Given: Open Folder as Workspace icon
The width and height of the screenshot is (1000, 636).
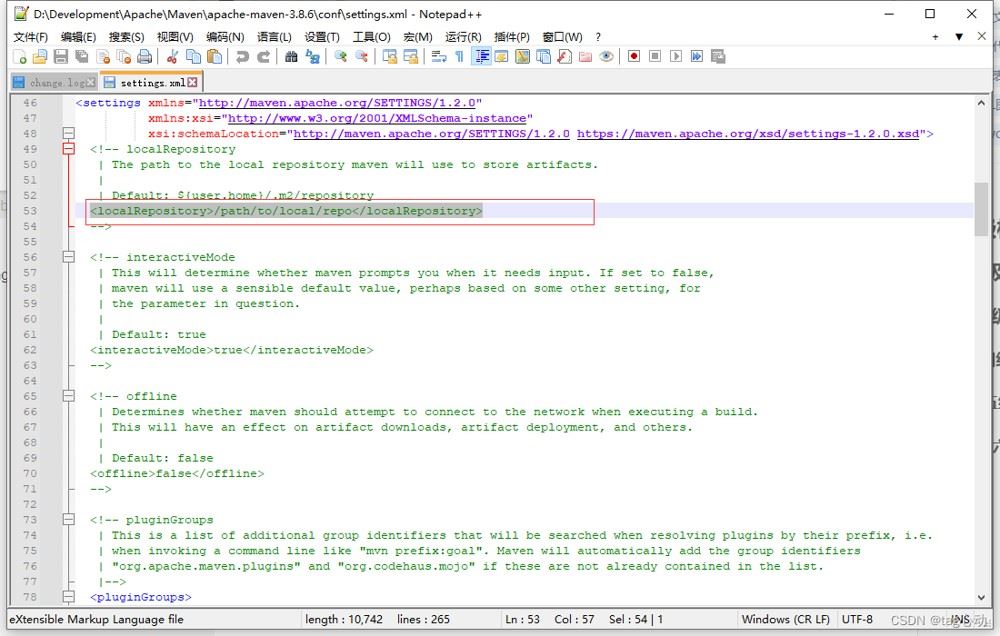Looking at the screenshot, I should pyautogui.click(x=585, y=57).
